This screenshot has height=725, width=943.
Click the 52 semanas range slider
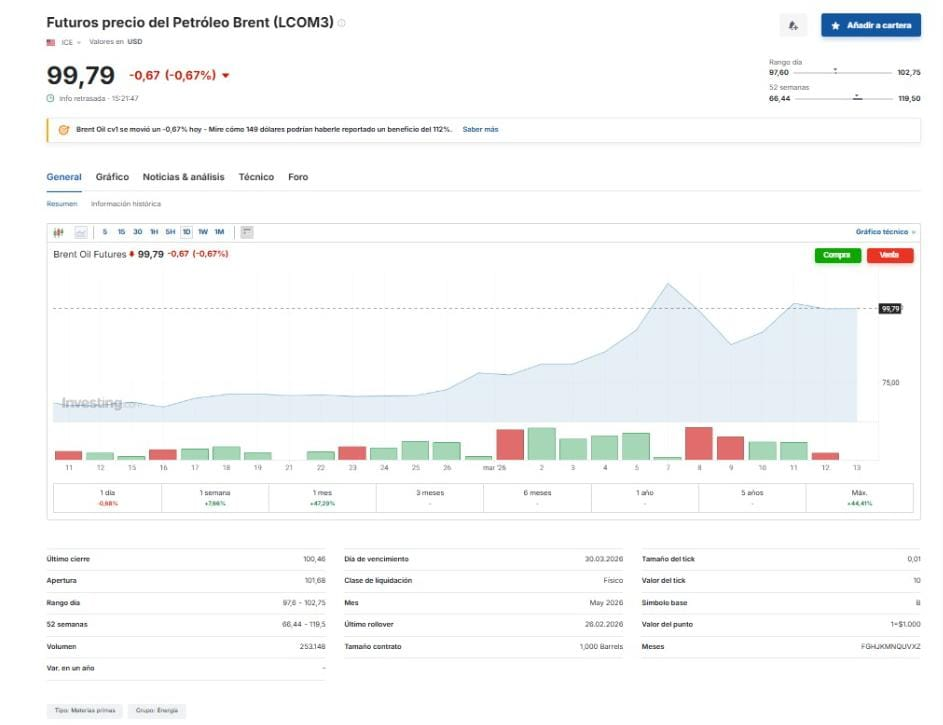(x=843, y=98)
